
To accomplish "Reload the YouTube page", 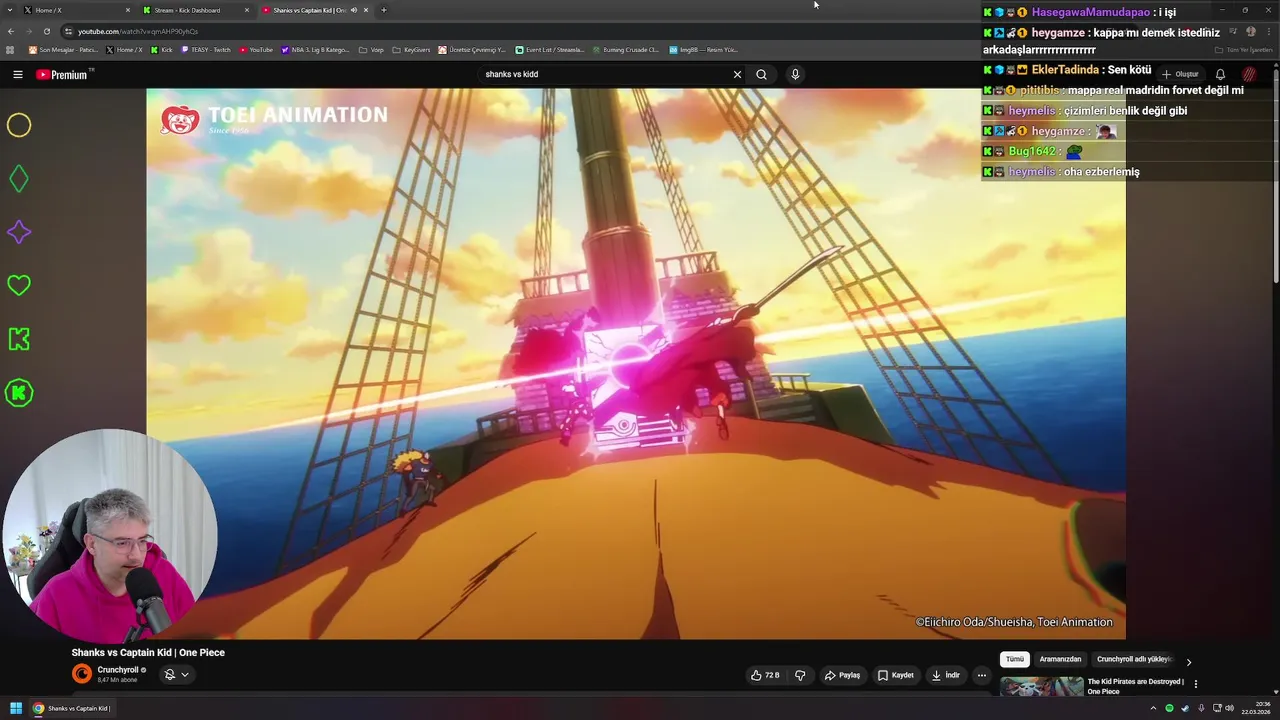I will coord(46,31).
